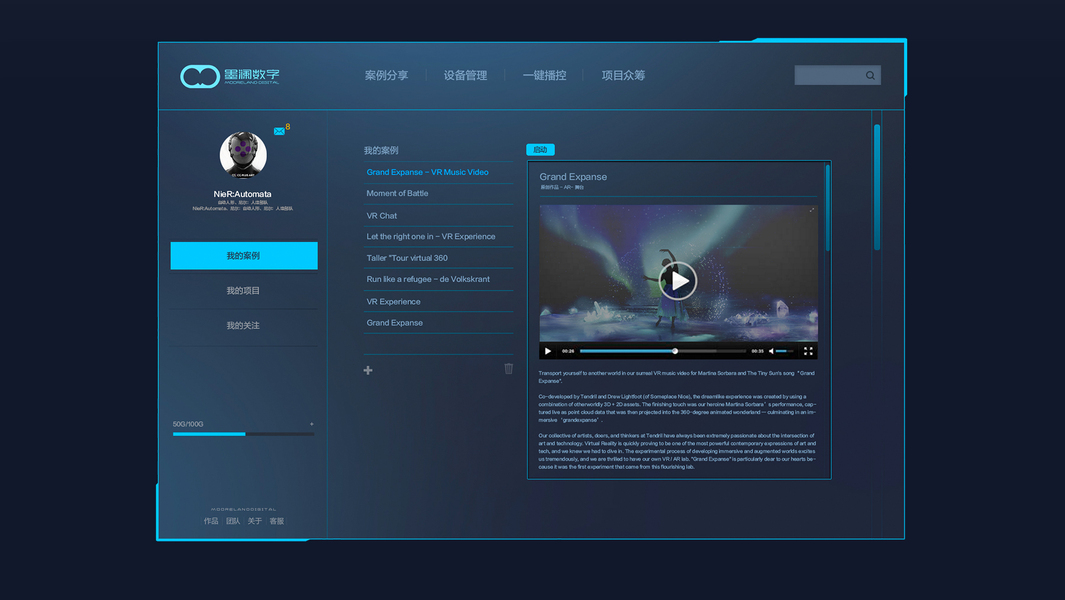Open 项目众筹 nav item
The image size is (1065, 600).
pos(623,75)
